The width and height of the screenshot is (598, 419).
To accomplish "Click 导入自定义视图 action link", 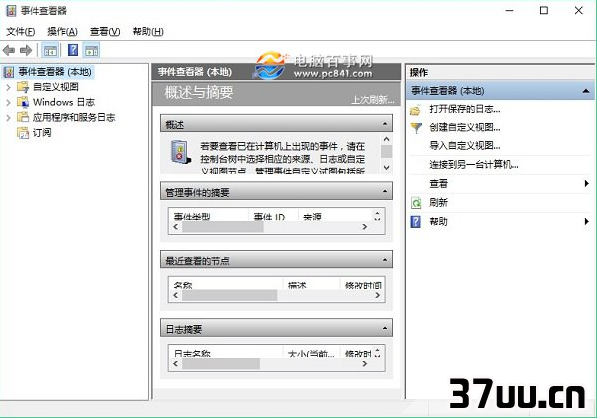I will (465, 145).
